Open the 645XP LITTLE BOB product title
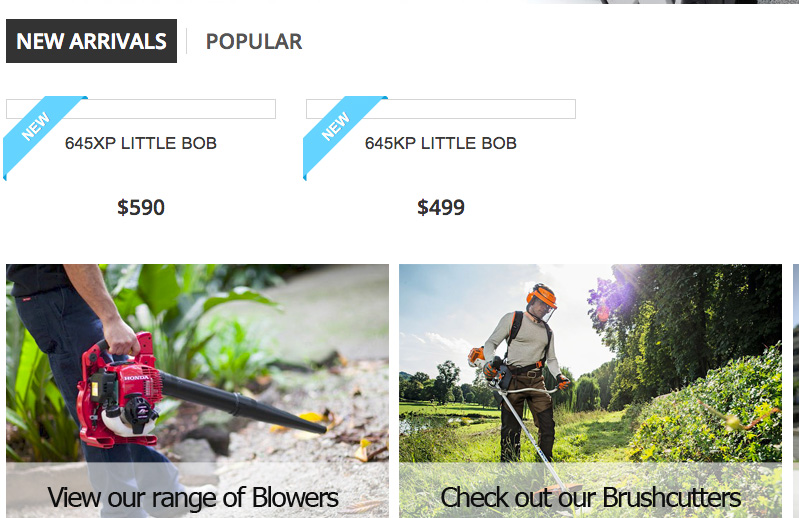Viewport: 799px width, 518px height. [141, 143]
